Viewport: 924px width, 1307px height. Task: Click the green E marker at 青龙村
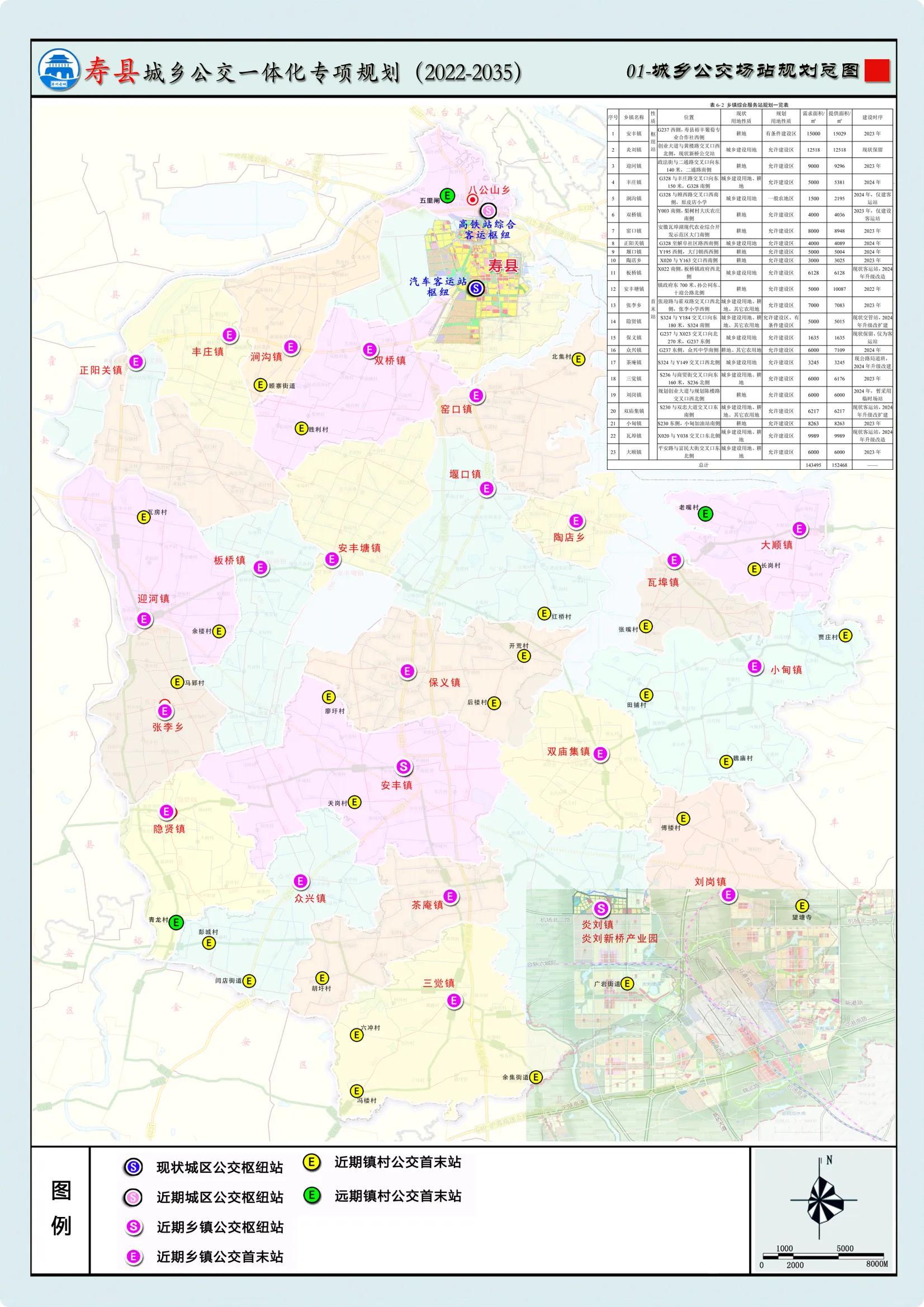point(177,922)
